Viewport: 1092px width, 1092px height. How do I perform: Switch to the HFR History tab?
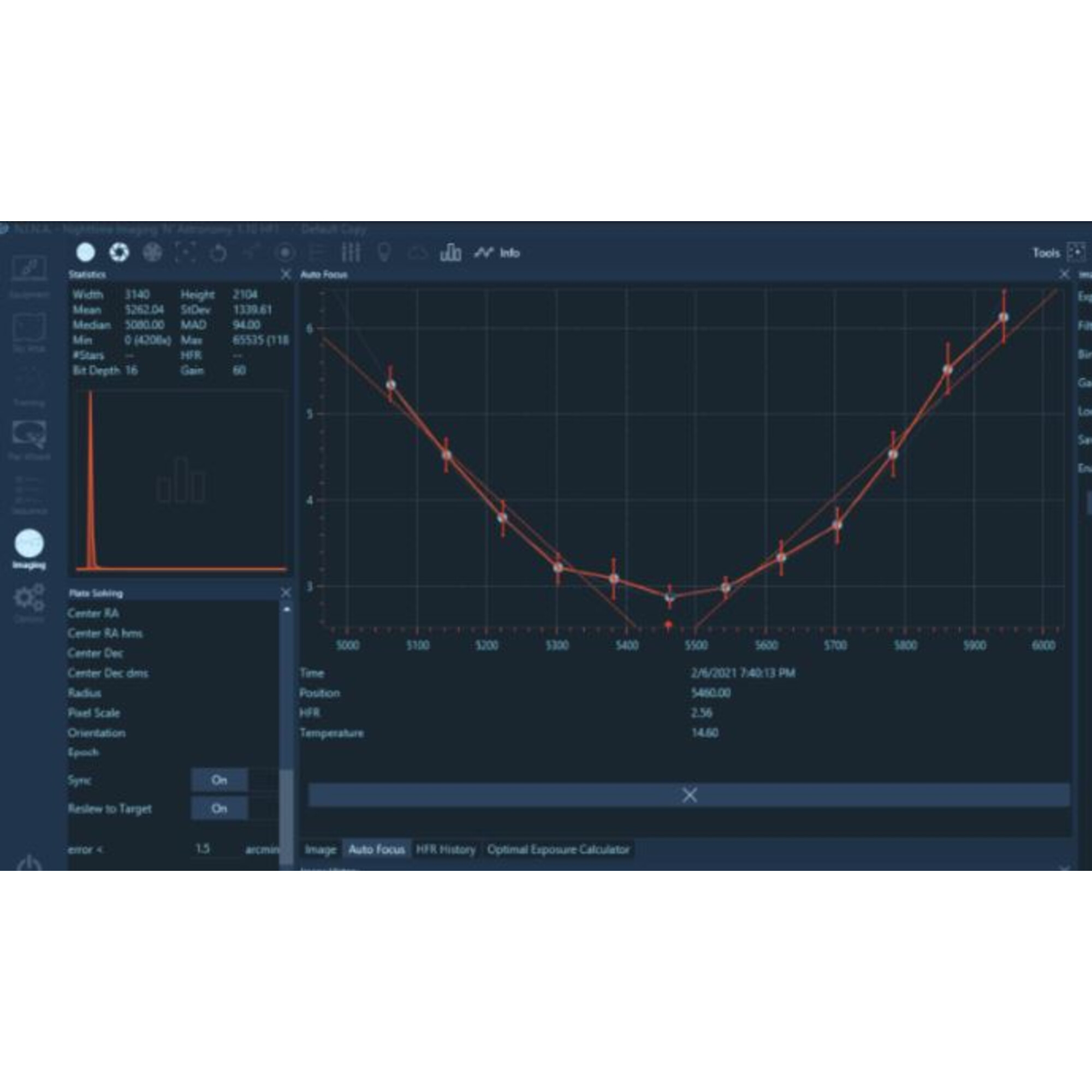tap(446, 850)
